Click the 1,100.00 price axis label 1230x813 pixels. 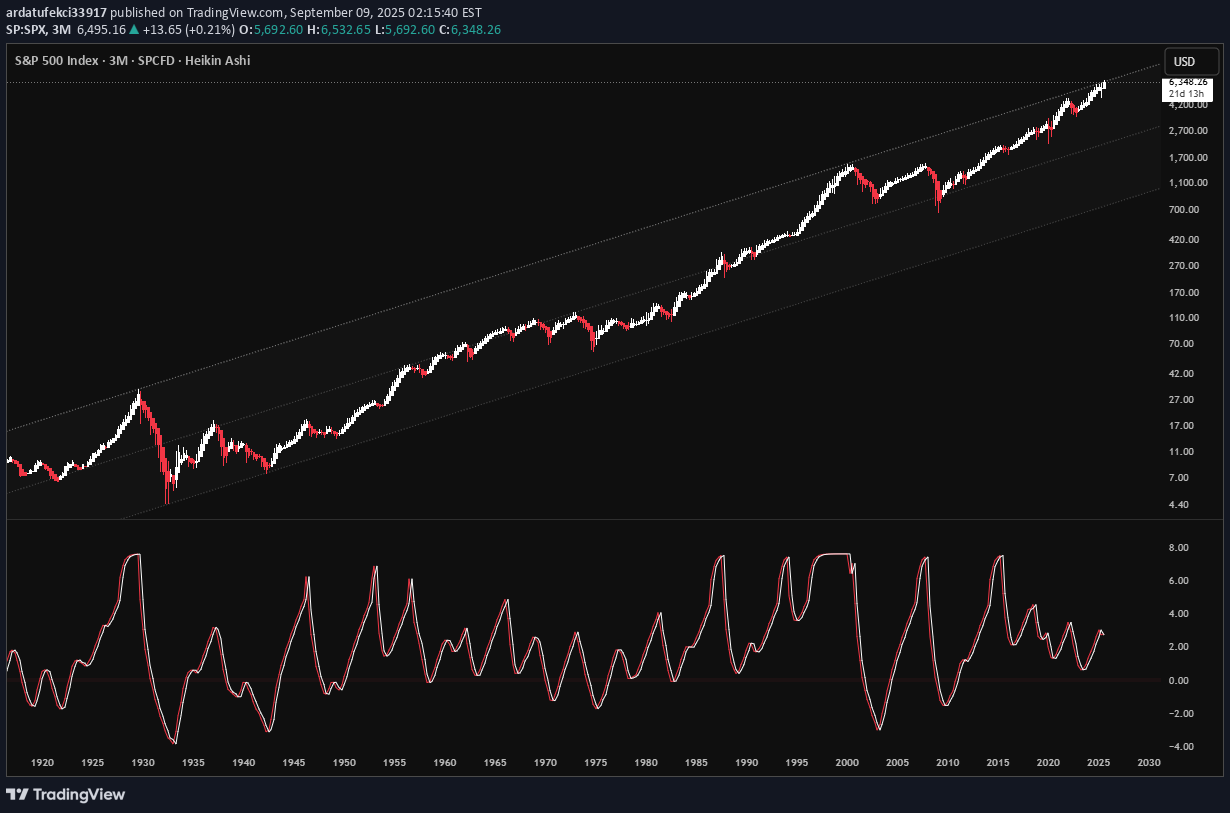(x=1188, y=183)
